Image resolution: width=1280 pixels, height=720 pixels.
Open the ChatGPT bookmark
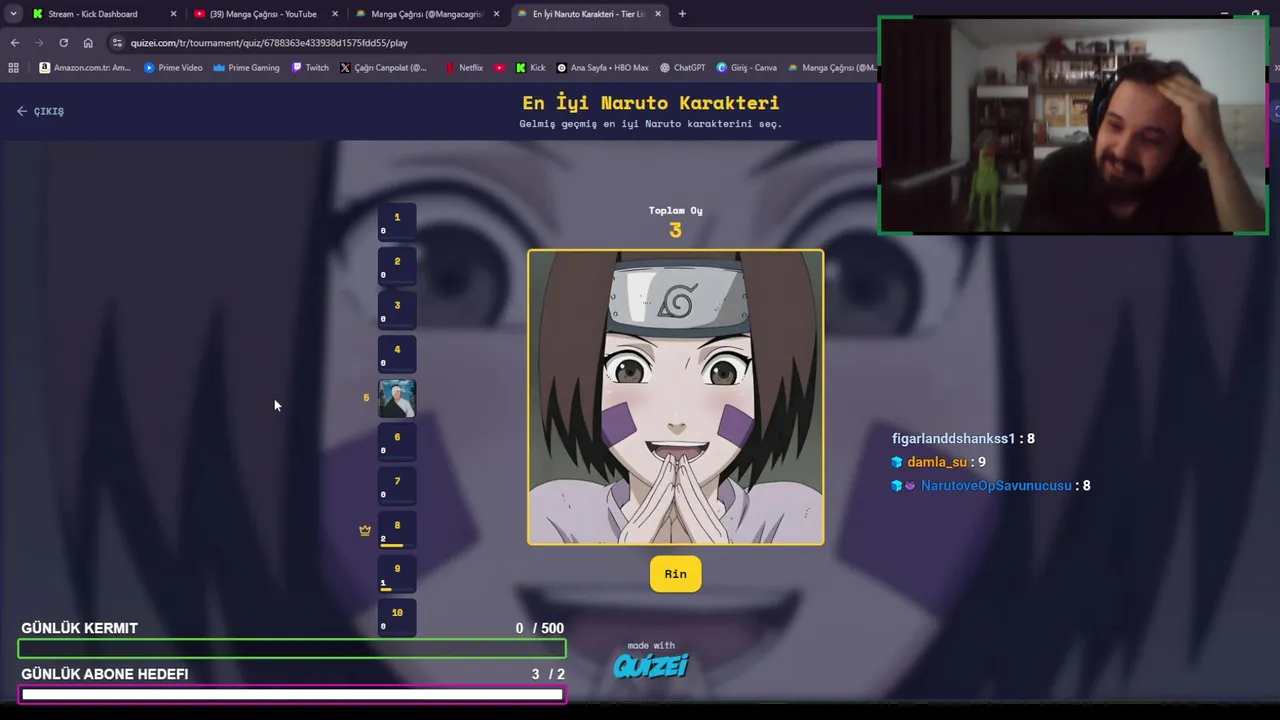tap(682, 68)
